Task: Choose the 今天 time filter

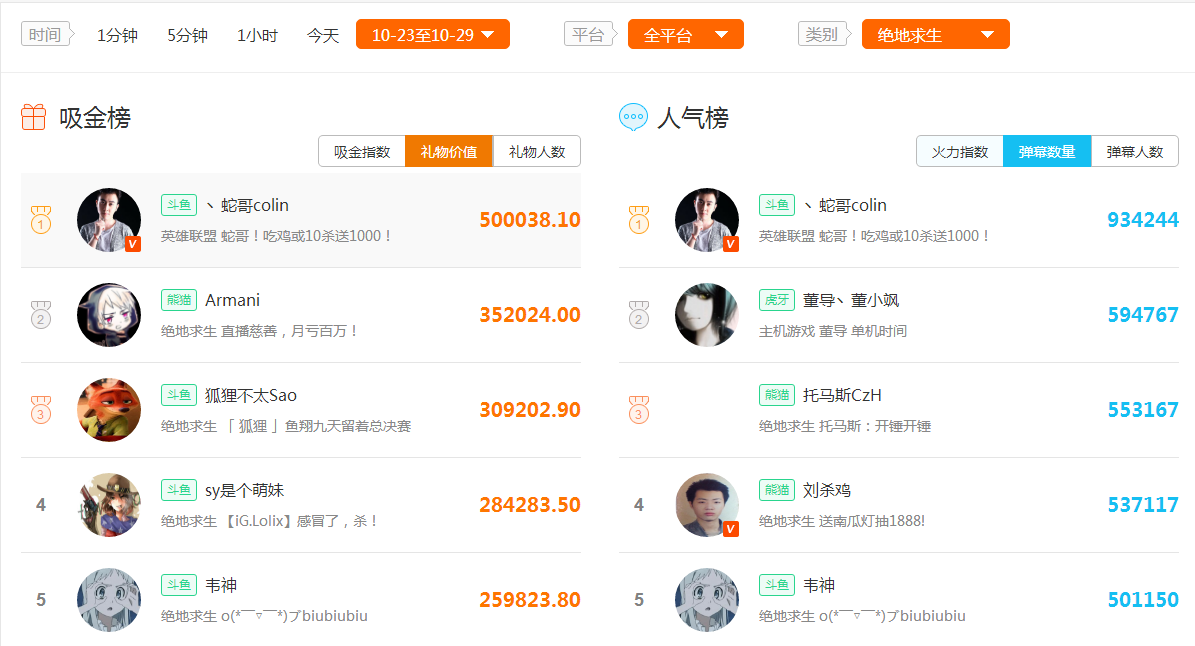Action: point(322,35)
